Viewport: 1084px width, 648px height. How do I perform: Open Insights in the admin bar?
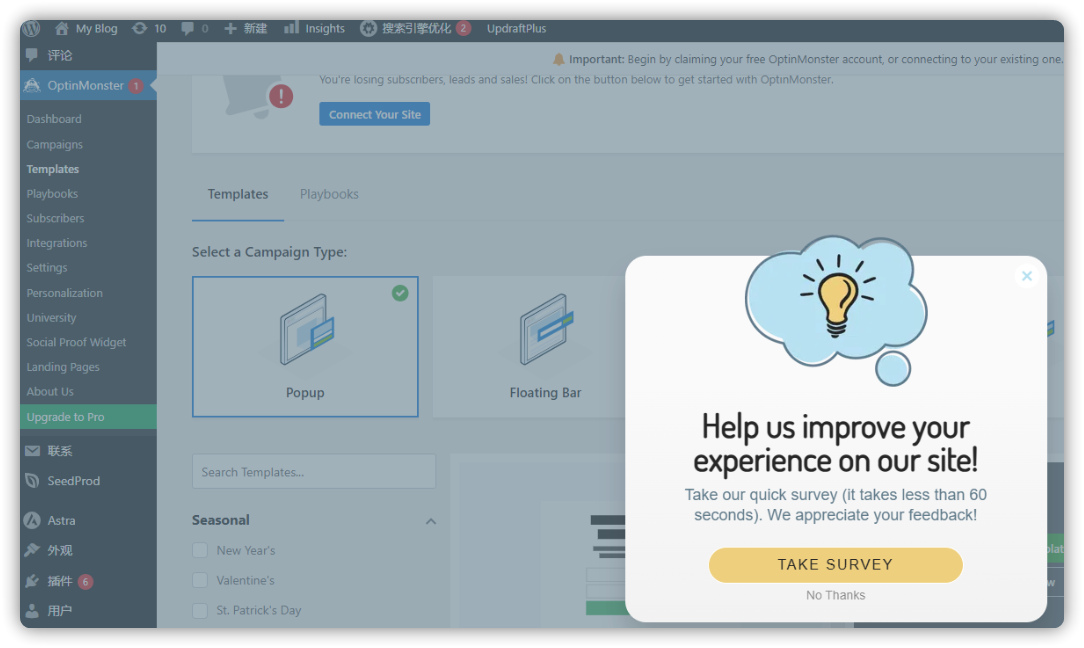(315, 28)
